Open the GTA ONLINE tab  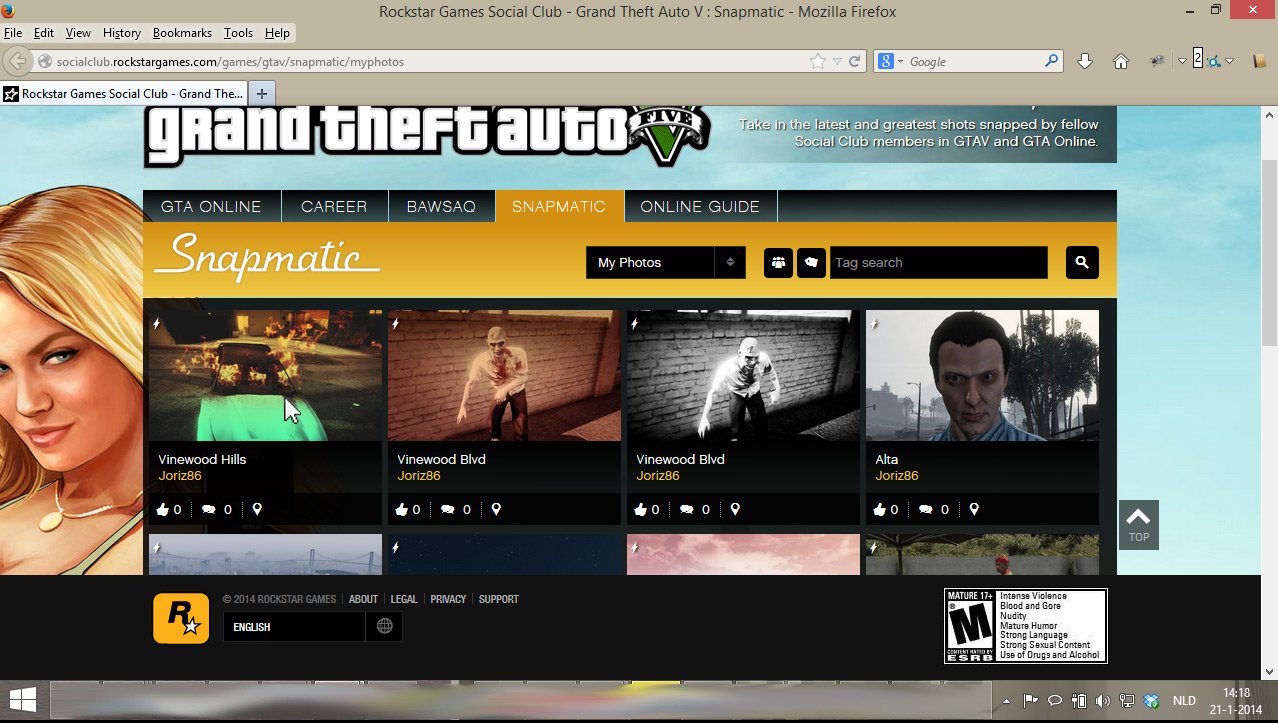coord(211,206)
